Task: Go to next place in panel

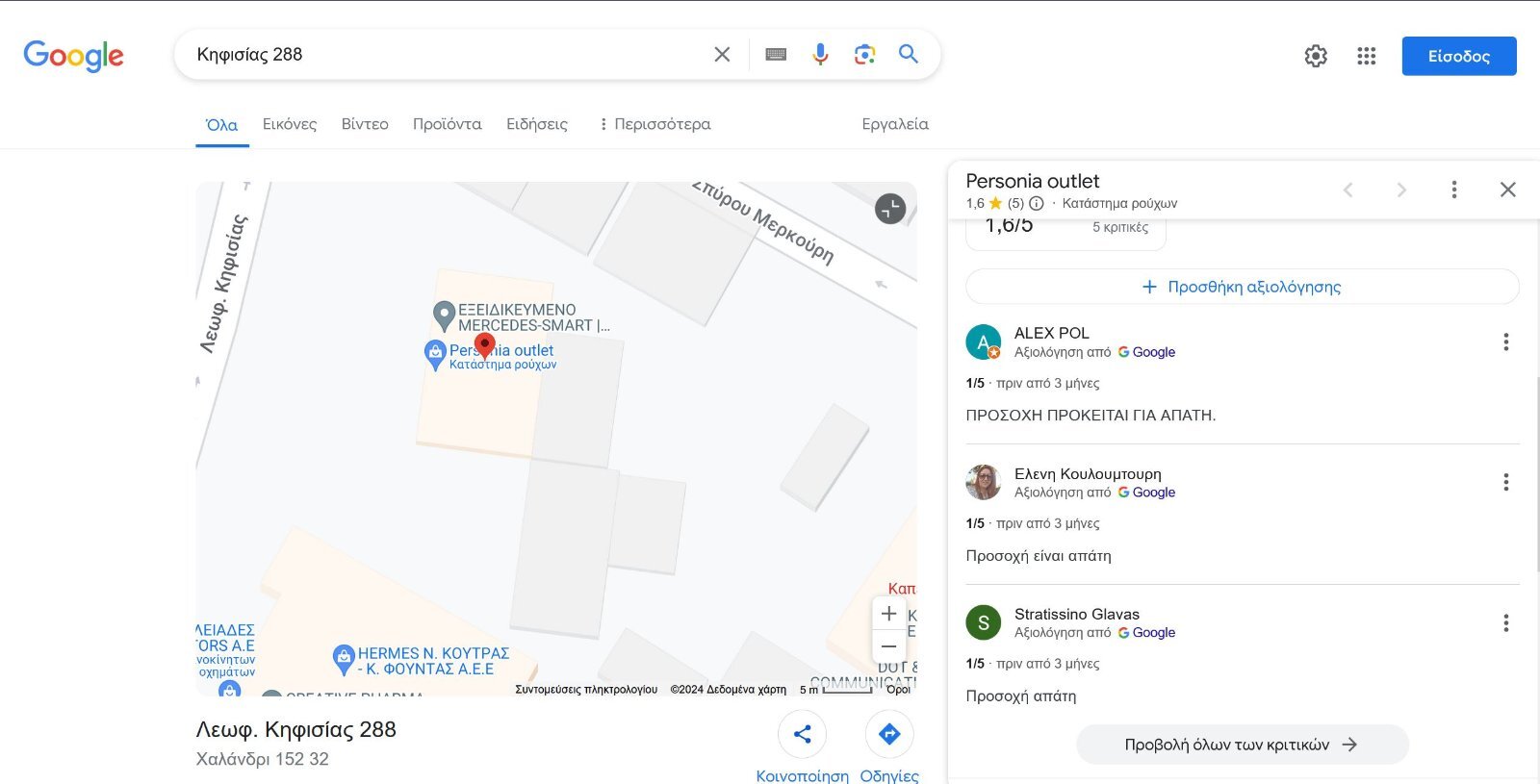Action: coord(1401,190)
